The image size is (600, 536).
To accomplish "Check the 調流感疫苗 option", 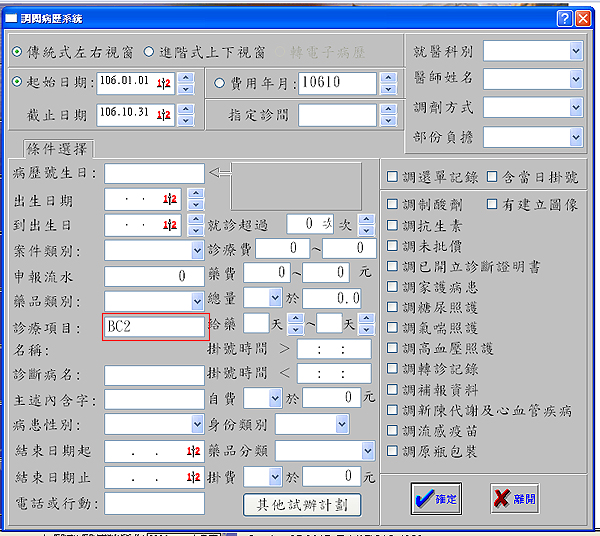I will (x=393, y=431).
